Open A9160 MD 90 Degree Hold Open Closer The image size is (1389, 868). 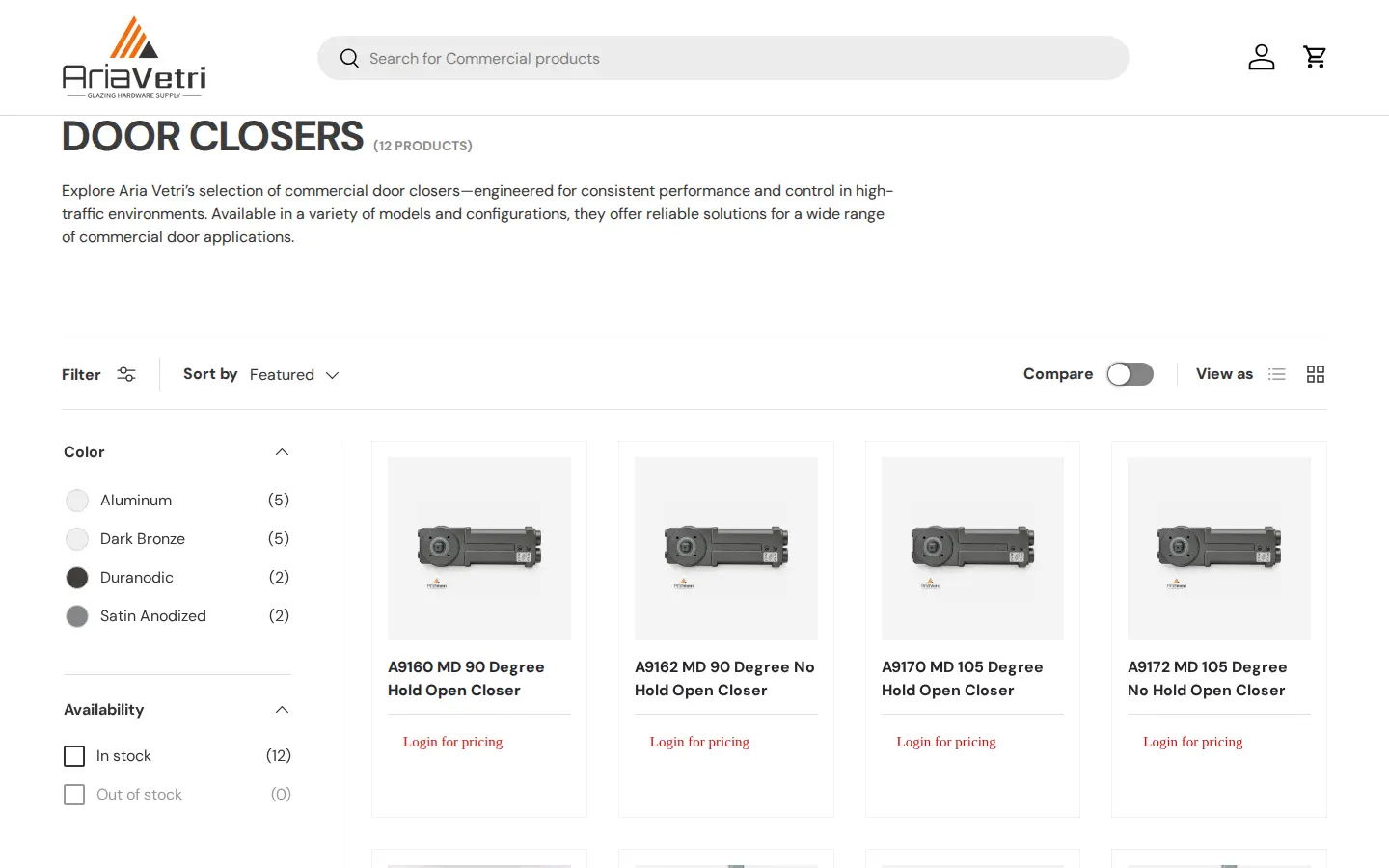[x=467, y=679]
